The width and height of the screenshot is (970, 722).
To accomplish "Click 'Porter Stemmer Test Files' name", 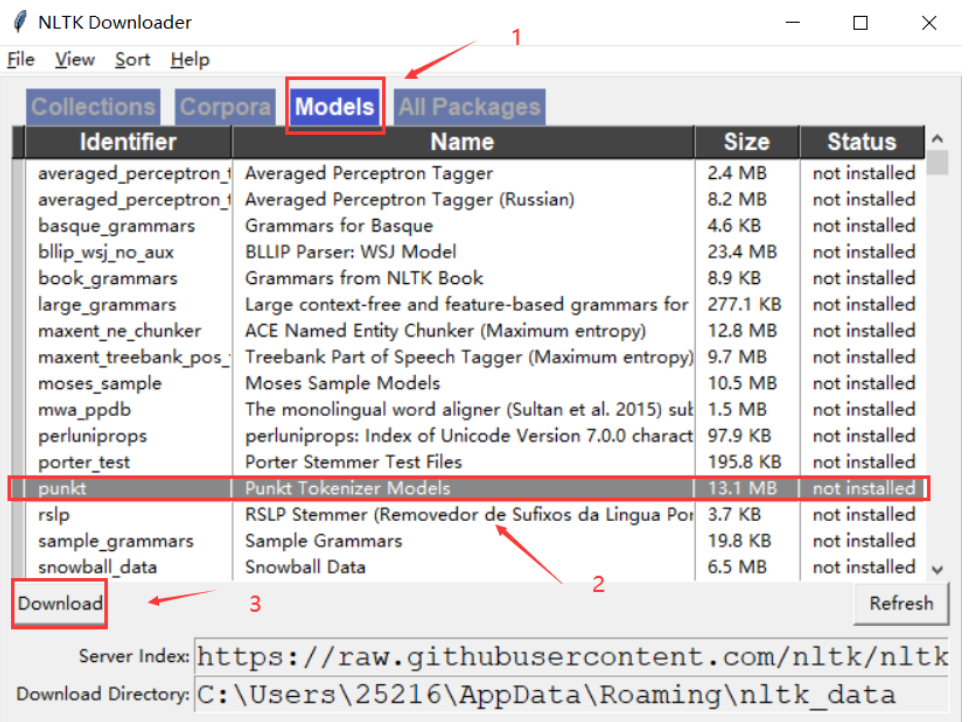I will (353, 462).
